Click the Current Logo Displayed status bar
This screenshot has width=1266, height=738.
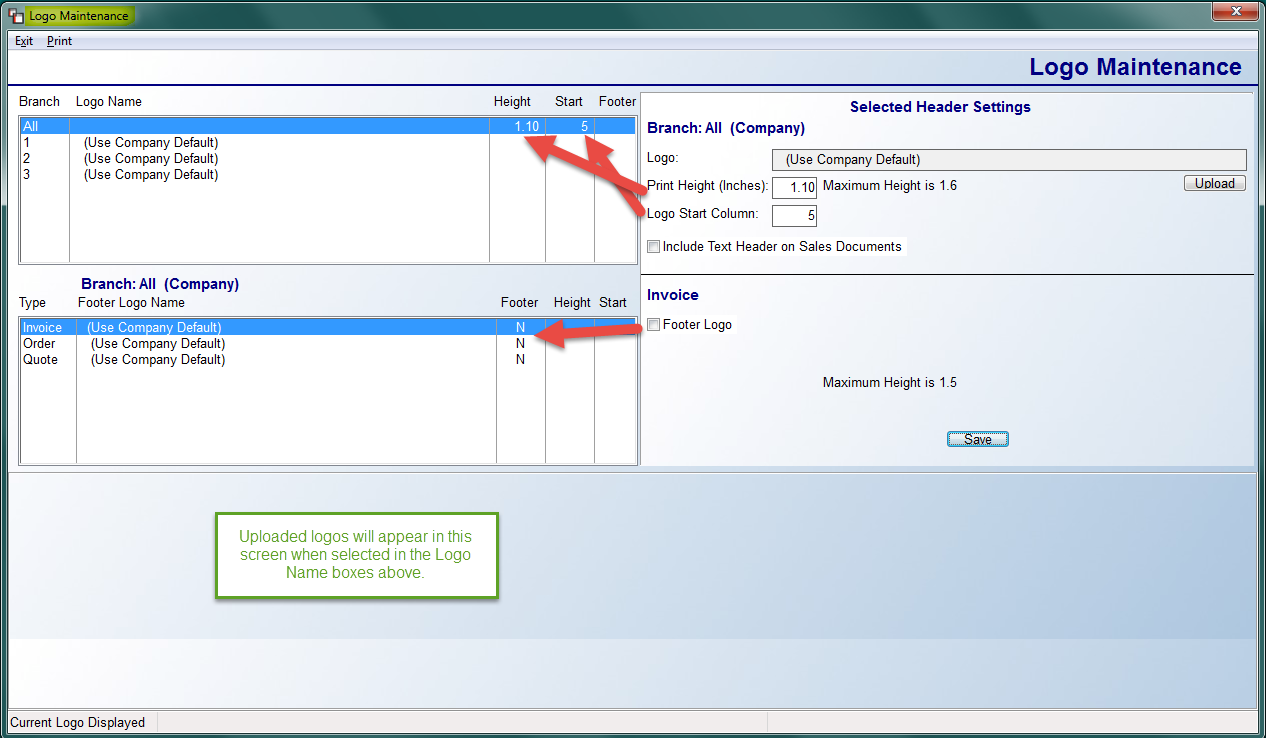[78, 723]
